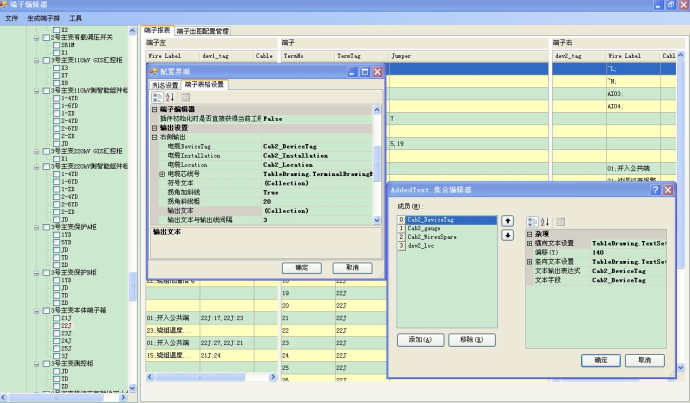Move selected member up with arrow button
Screen dimensions: 690x403
tap(507, 220)
